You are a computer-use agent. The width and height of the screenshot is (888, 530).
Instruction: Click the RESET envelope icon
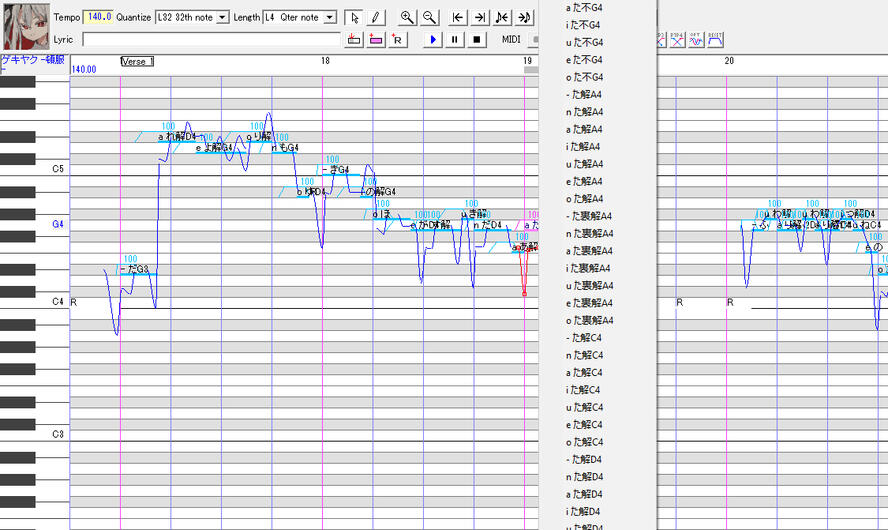click(x=715, y=40)
